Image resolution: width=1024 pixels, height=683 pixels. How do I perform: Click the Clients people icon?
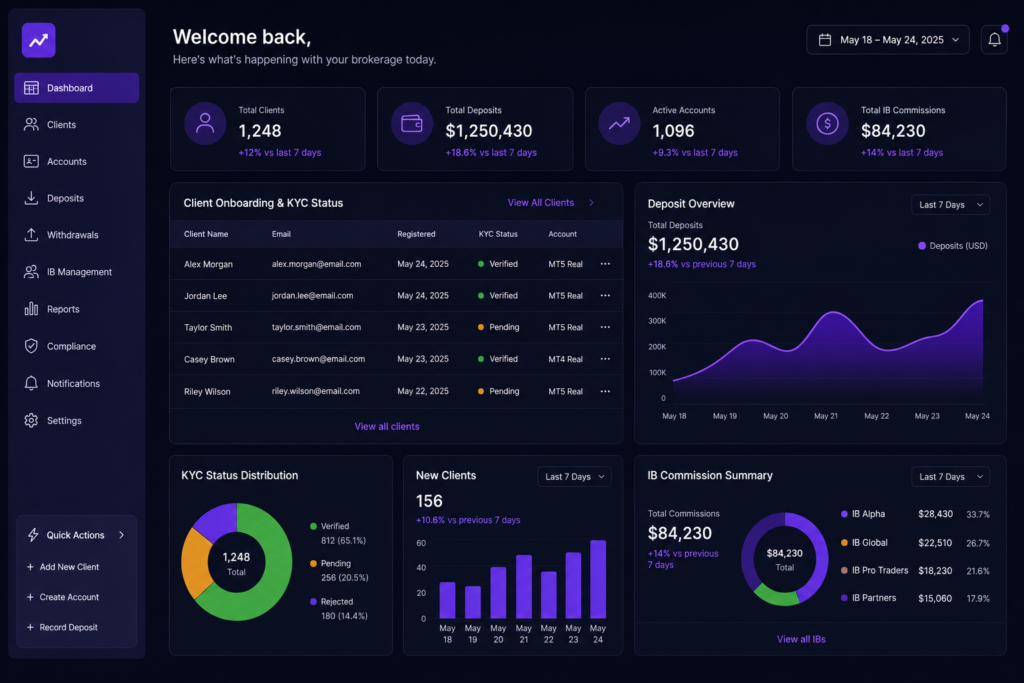click(31, 125)
